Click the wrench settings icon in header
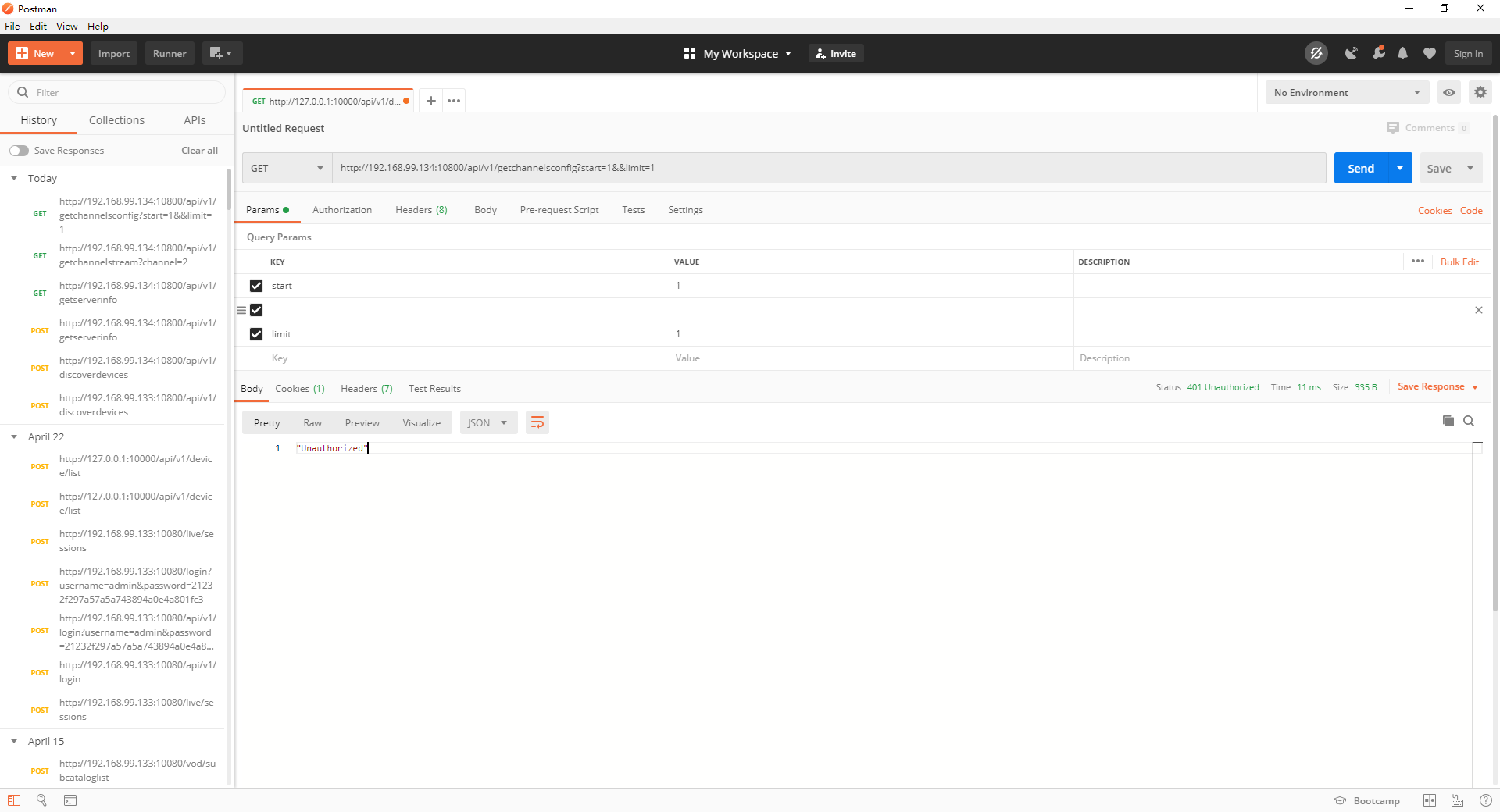The image size is (1500, 812). [1378, 53]
